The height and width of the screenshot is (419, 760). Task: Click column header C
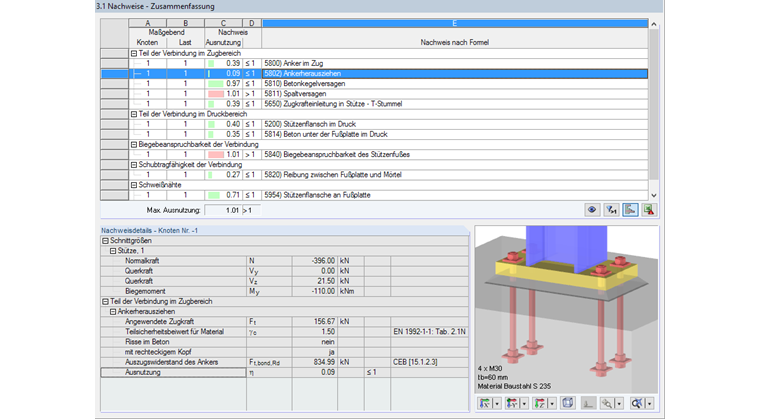click(223, 23)
